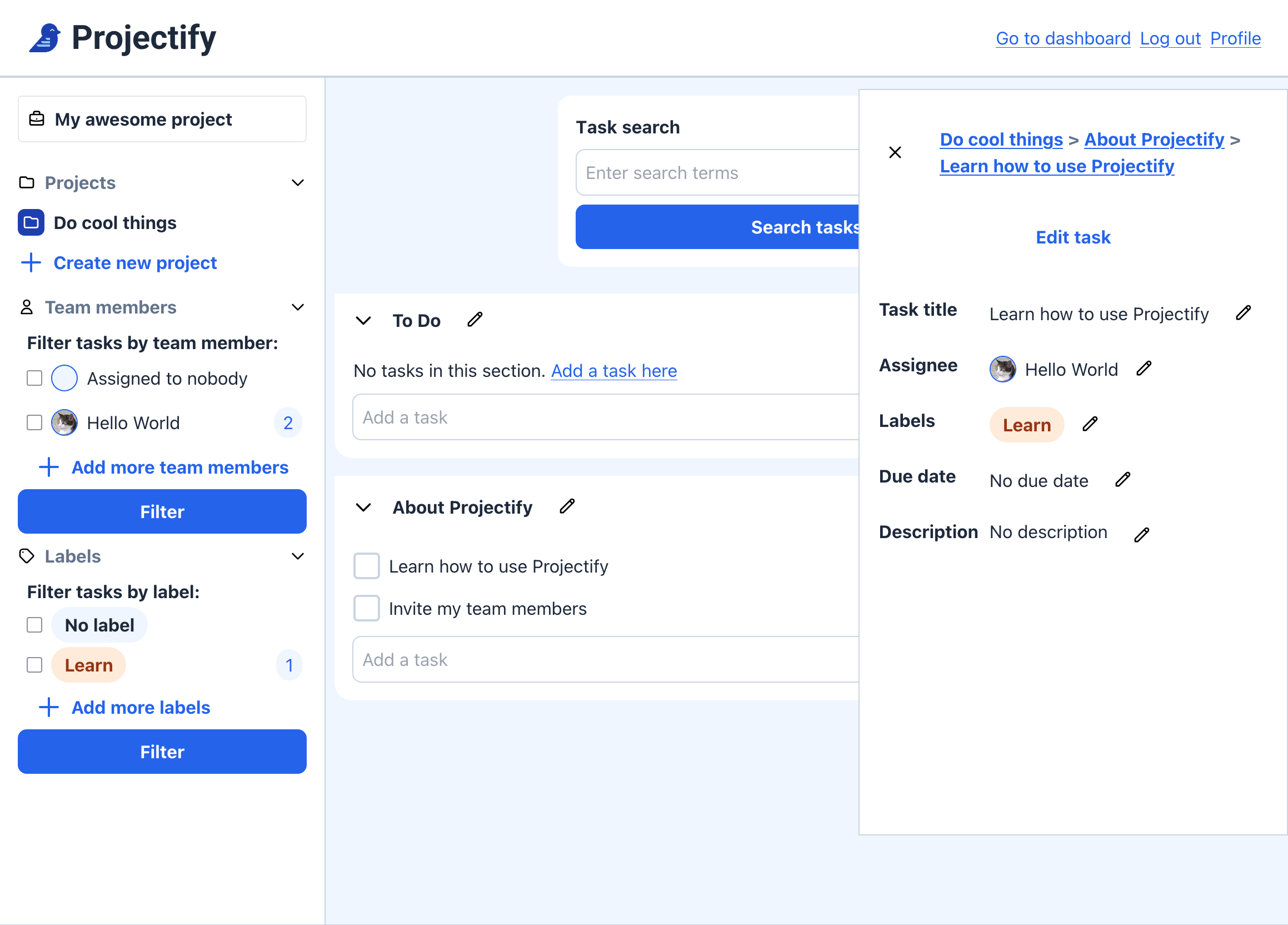This screenshot has height=925, width=1288.
Task: Tick Learn how to use Projectify task checkbox
Action: 366,566
